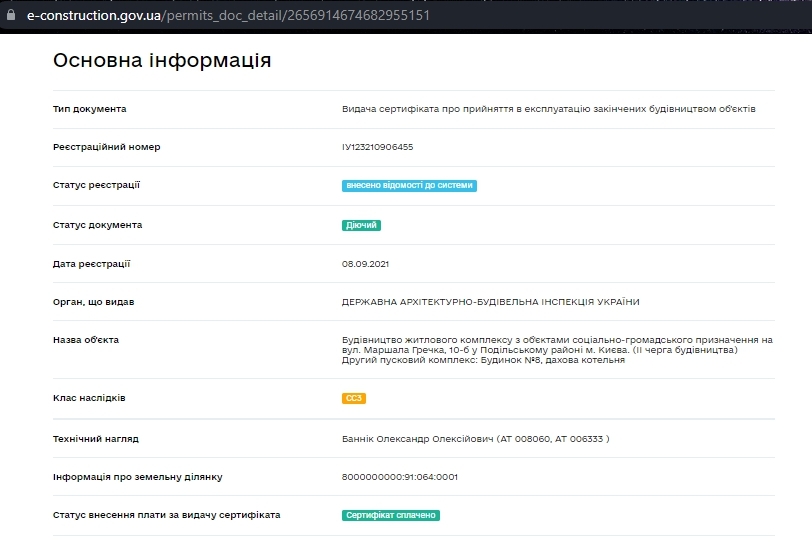
Task: Click the 'Основна інформація' heading
Action: point(162,61)
